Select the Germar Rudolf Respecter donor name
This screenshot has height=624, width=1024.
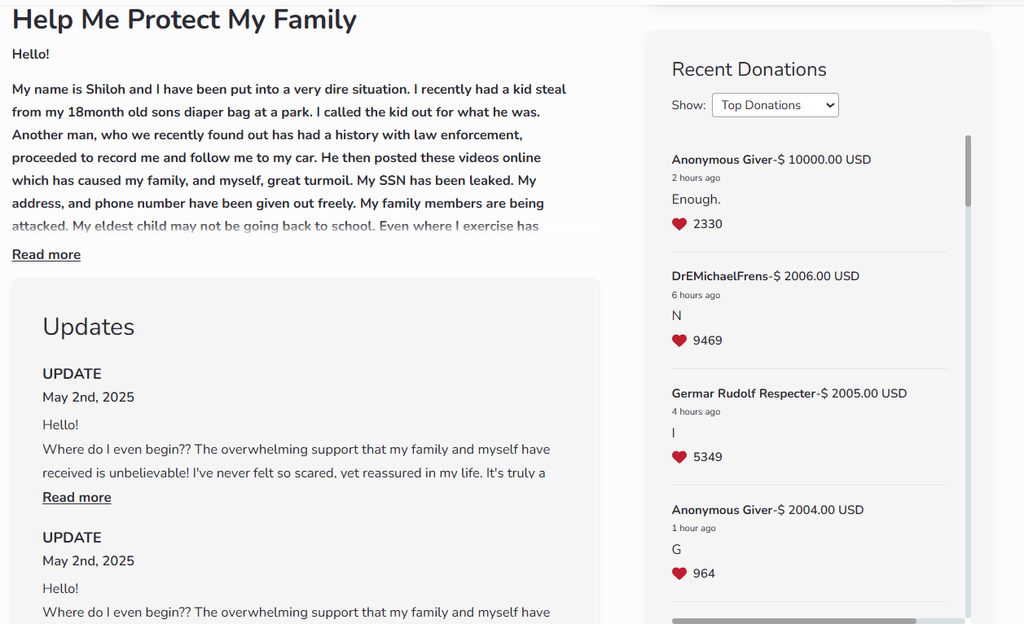[x=743, y=393]
